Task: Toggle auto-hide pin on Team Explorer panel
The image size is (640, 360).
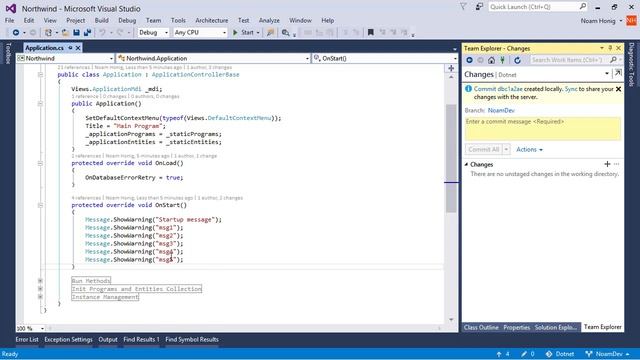Action: [x=610, y=48]
